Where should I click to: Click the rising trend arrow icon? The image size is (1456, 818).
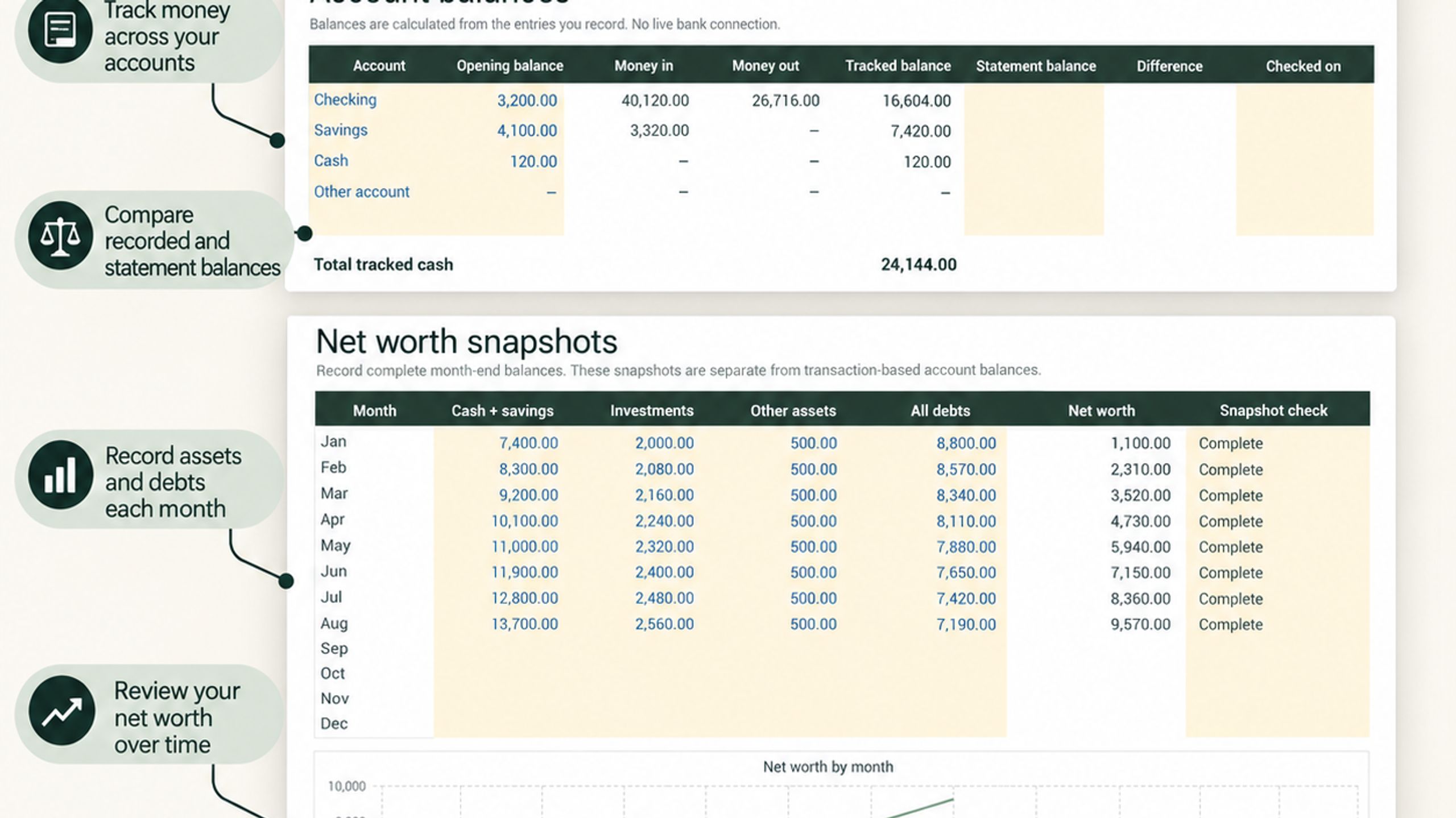[61, 711]
